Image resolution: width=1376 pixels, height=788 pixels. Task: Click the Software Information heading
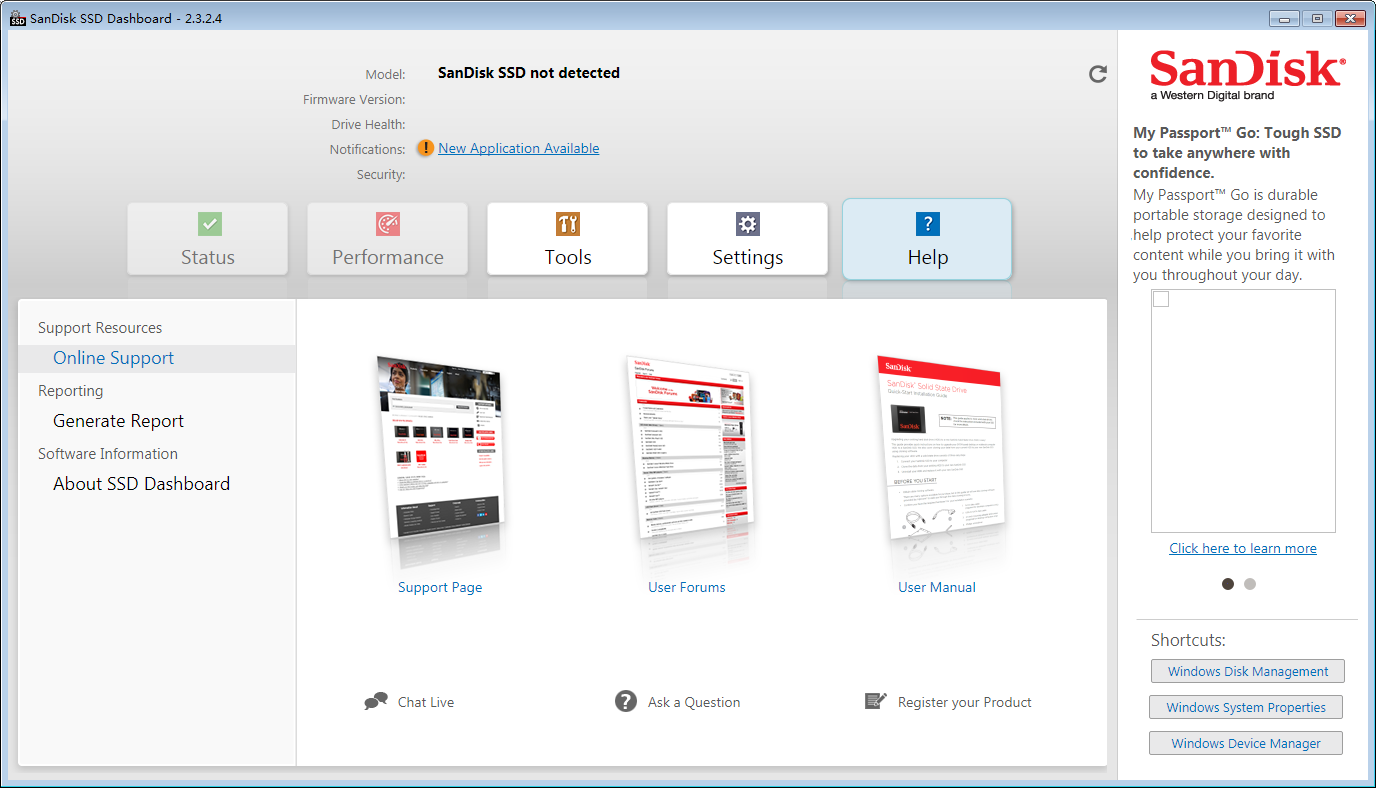[108, 454]
